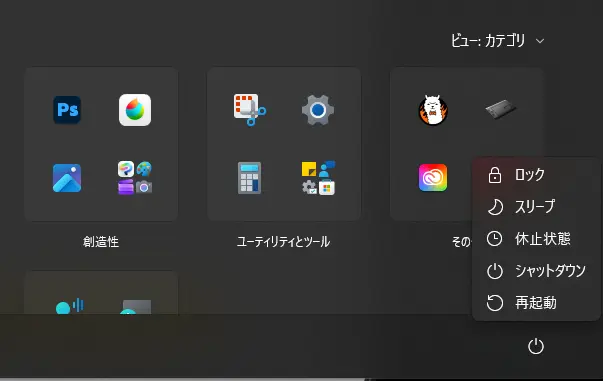Image resolution: width=603 pixels, height=381 pixels.
Task: Open the Settings gear app
Action: click(x=318, y=110)
